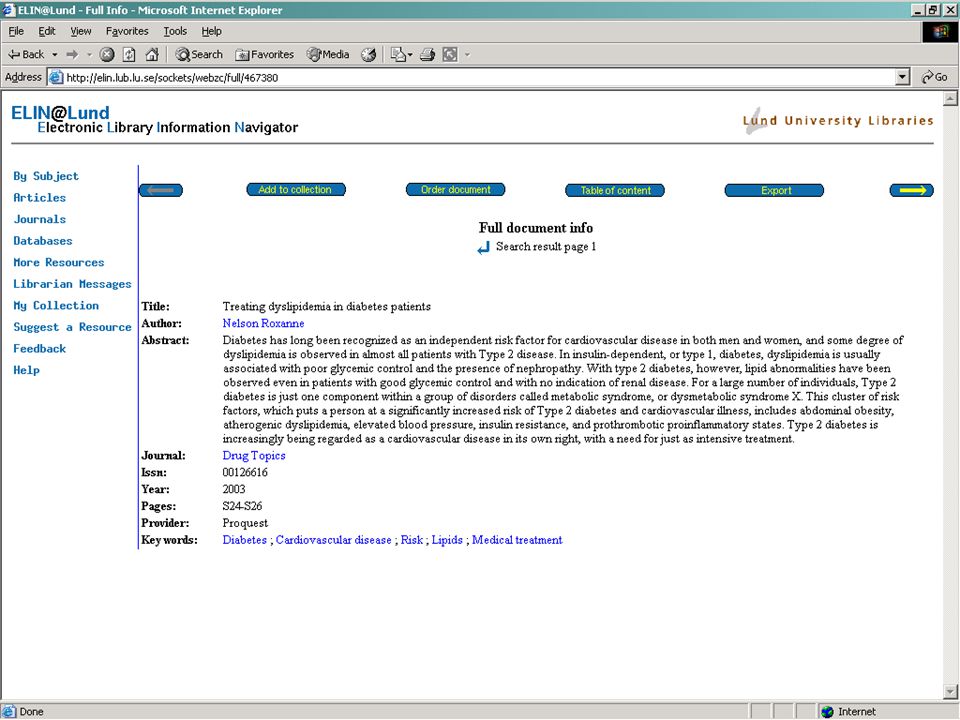Viewport: 960px width, 720px height.
Task: Print the page with the Print icon
Action: (x=427, y=54)
